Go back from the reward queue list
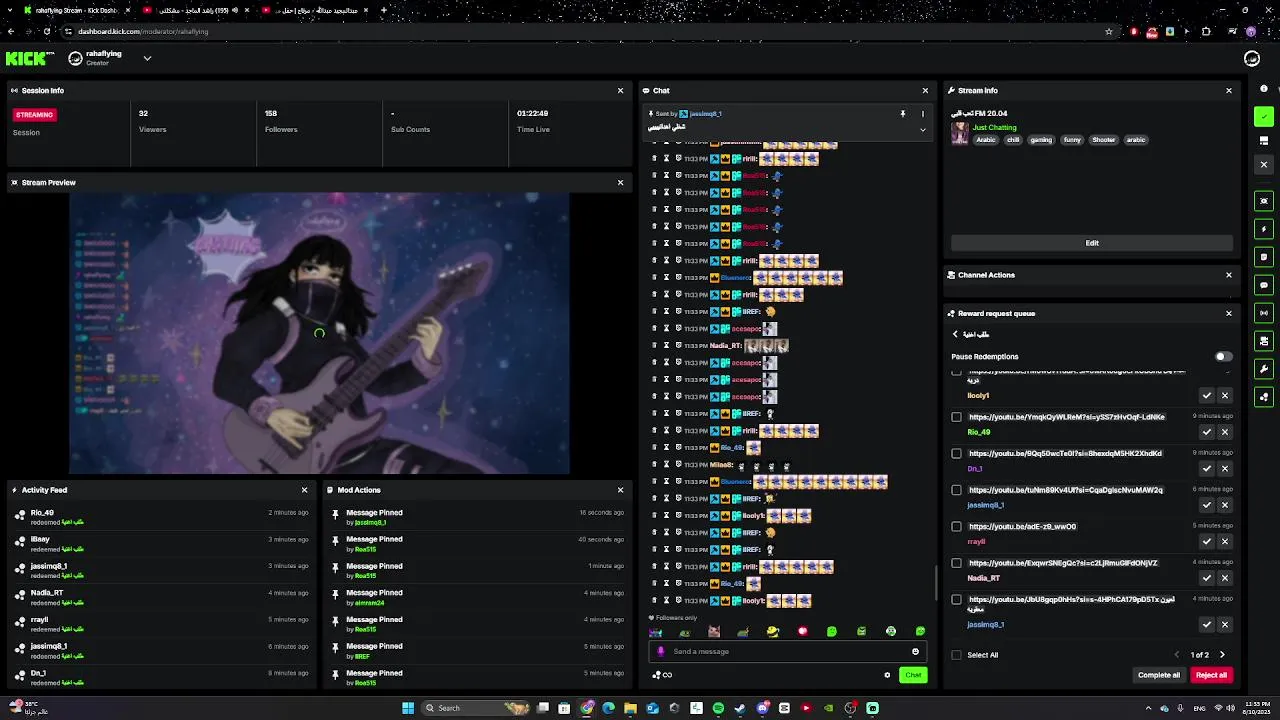Screen dimensions: 1280x720 pyautogui.click(x=955, y=334)
